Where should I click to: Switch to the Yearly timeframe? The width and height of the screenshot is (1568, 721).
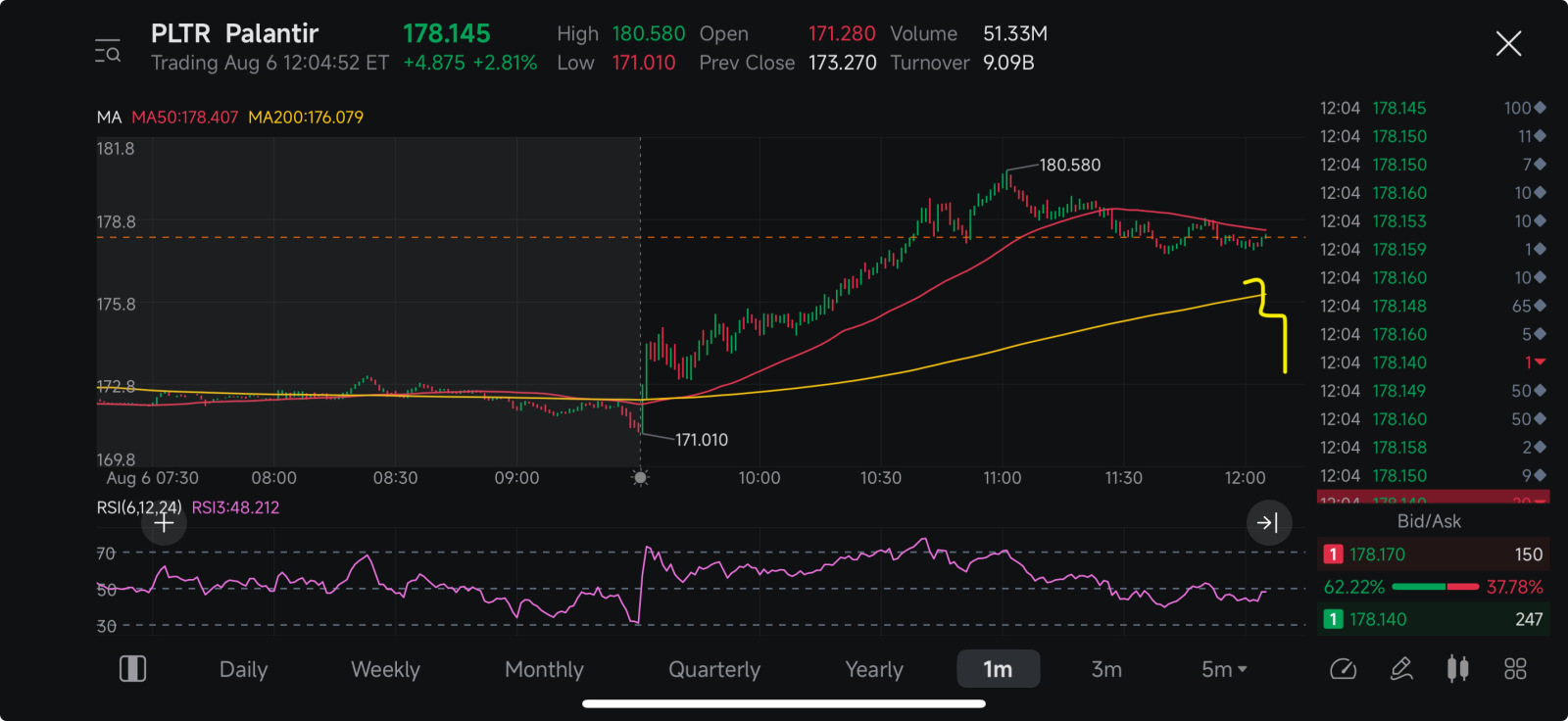pyautogui.click(x=874, y=670)
